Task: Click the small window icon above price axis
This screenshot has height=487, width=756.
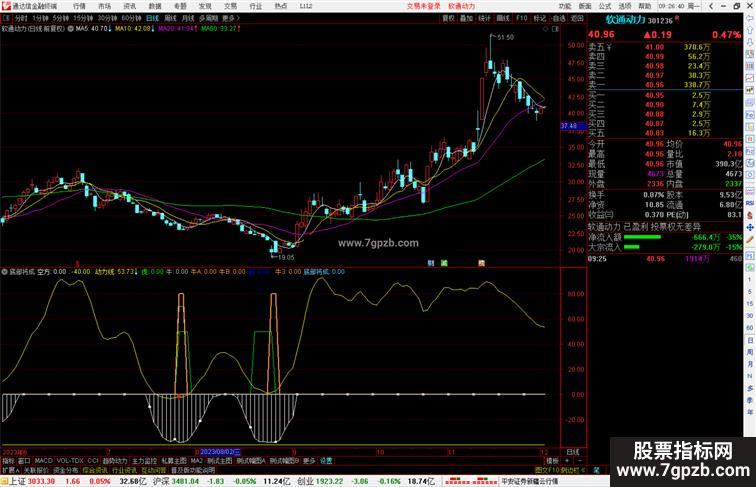Action: 555,29
